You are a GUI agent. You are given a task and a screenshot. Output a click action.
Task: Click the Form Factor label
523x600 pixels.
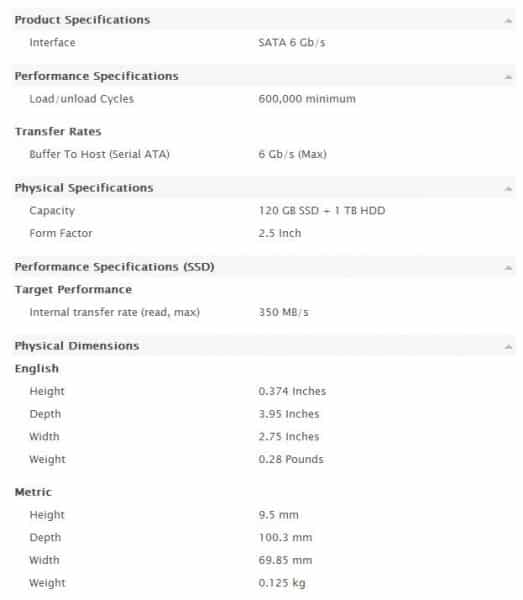coord(61,233)
